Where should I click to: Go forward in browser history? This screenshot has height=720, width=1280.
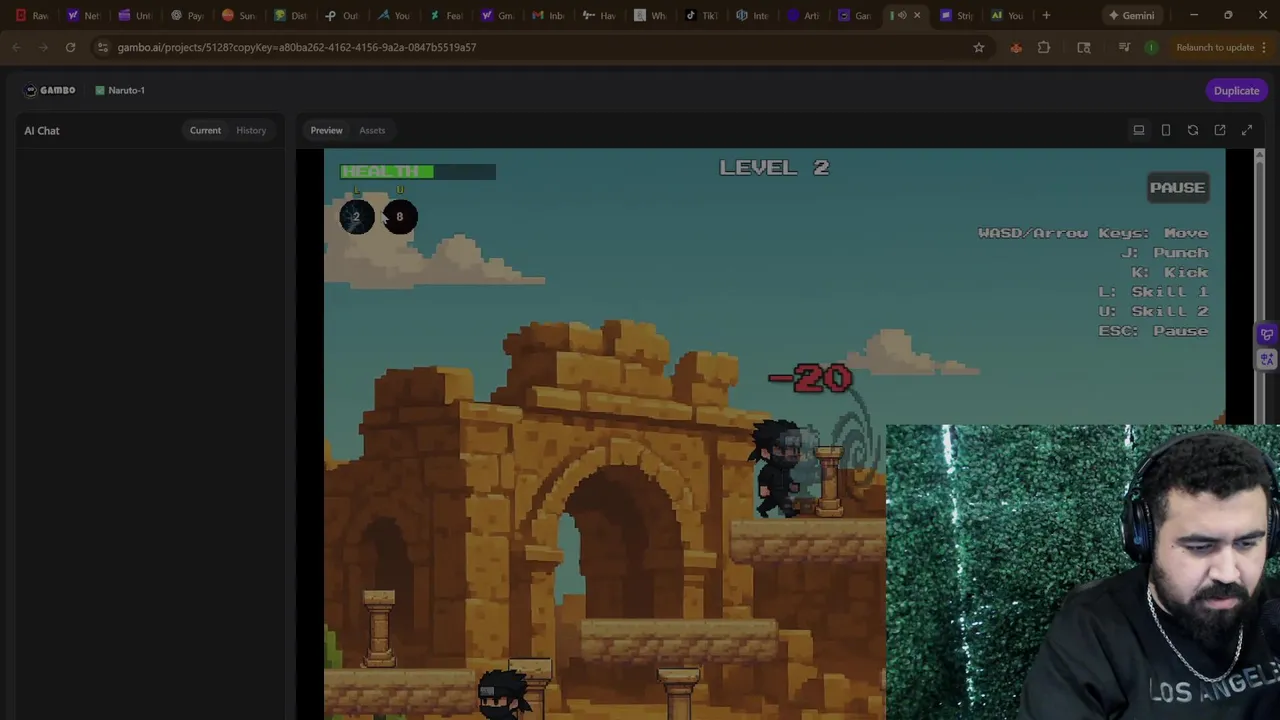(43, 47)
